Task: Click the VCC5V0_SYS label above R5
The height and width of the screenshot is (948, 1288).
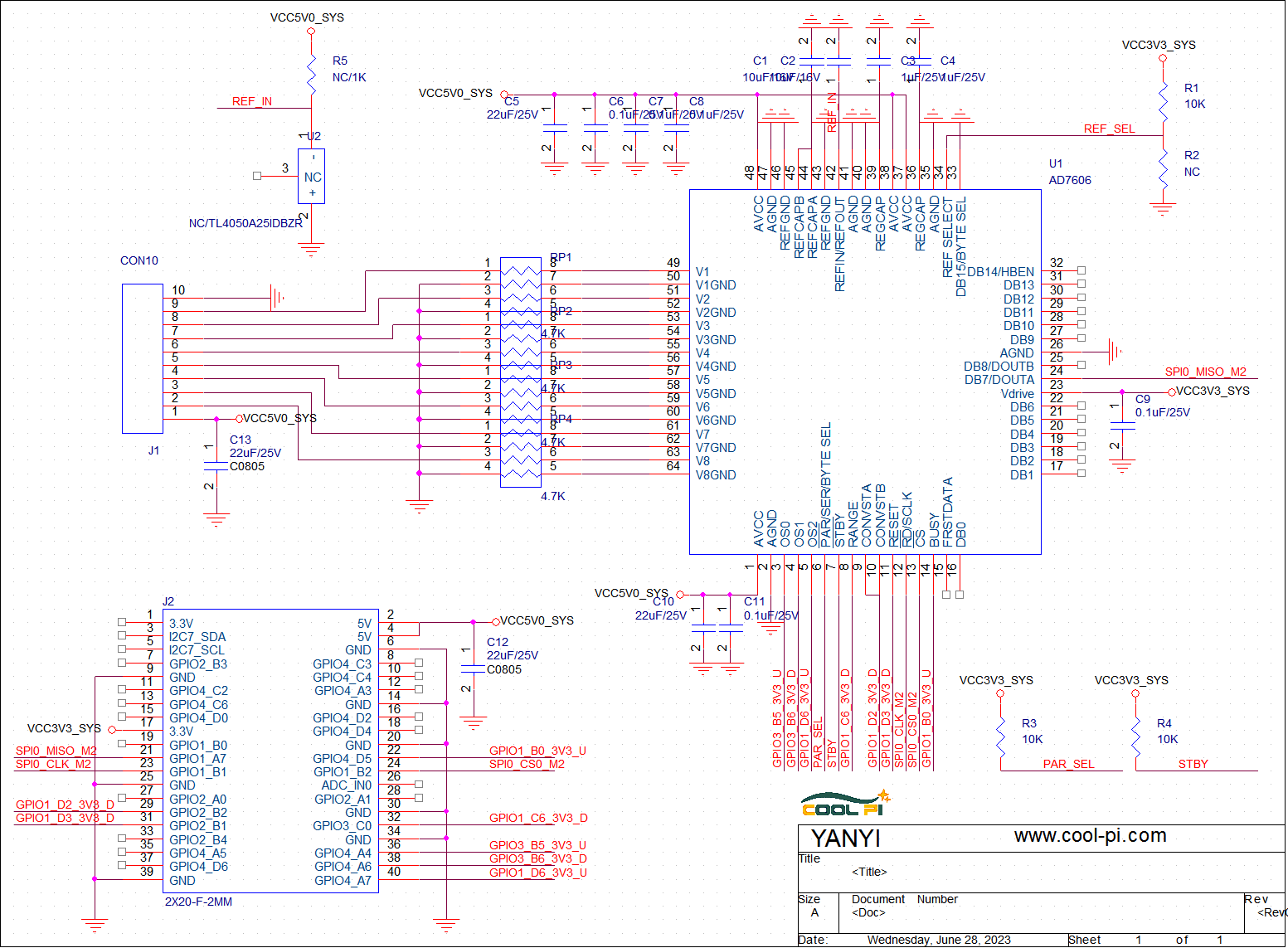Action: [307, 17]
